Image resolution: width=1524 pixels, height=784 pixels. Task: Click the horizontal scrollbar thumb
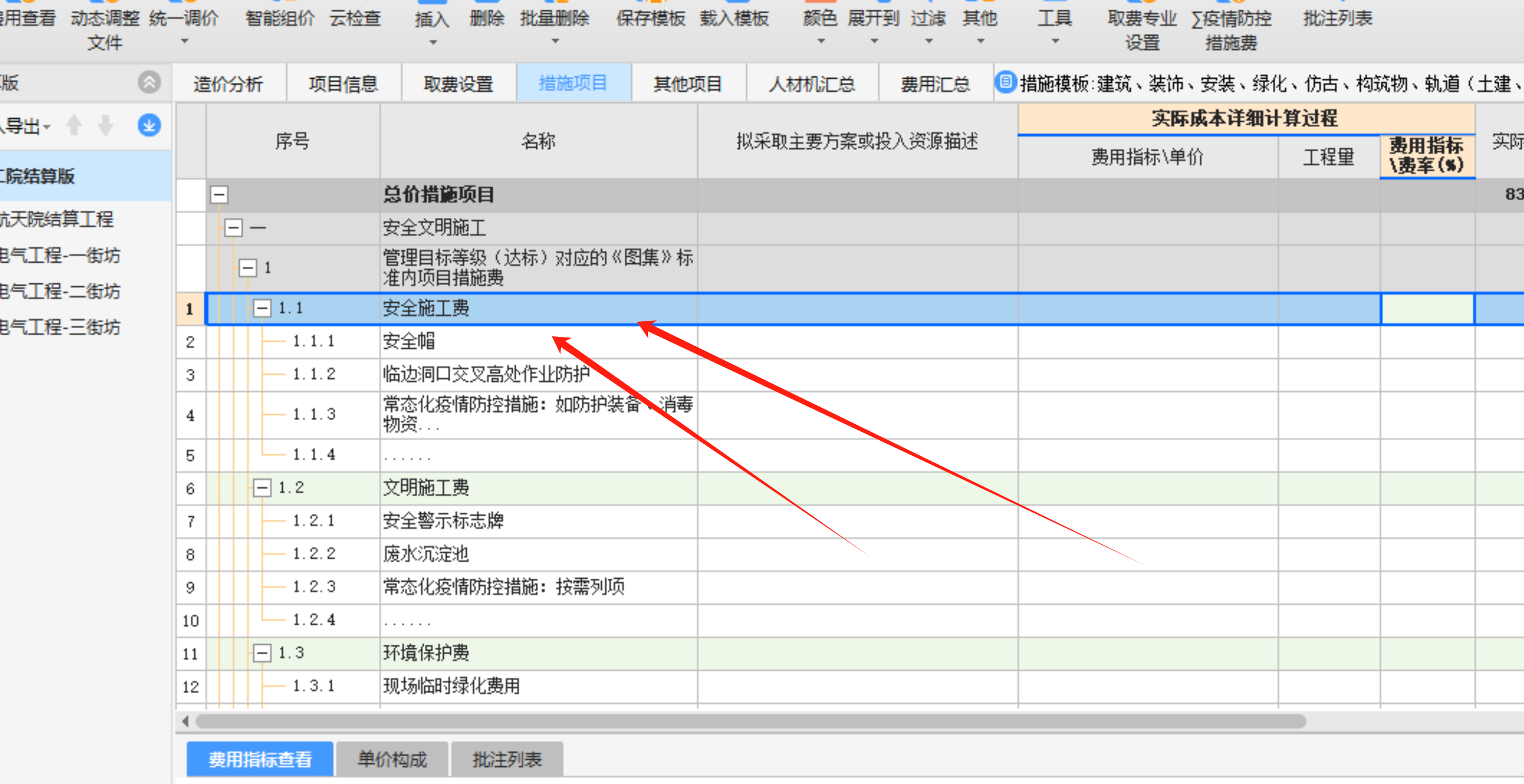750,721
